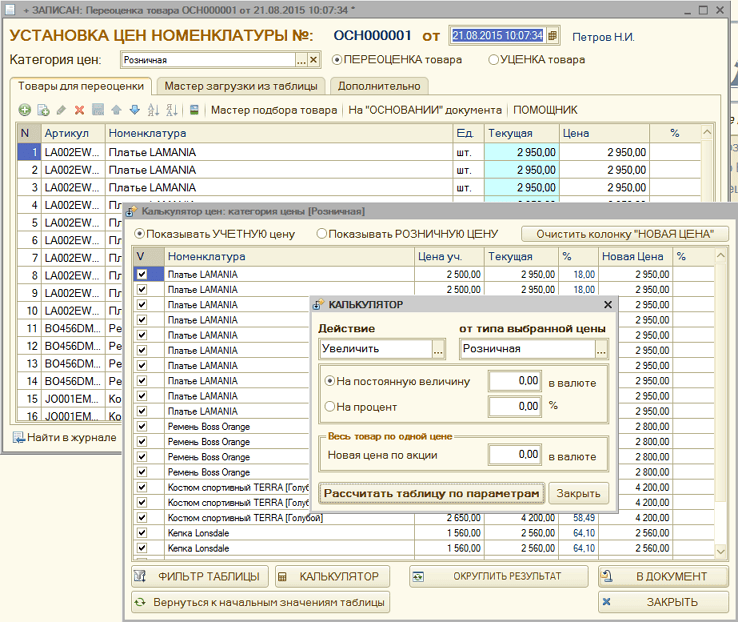Screen dimensions: 738x622
Task: Click the Move row down arrow icon
Action: click(134, 110)
